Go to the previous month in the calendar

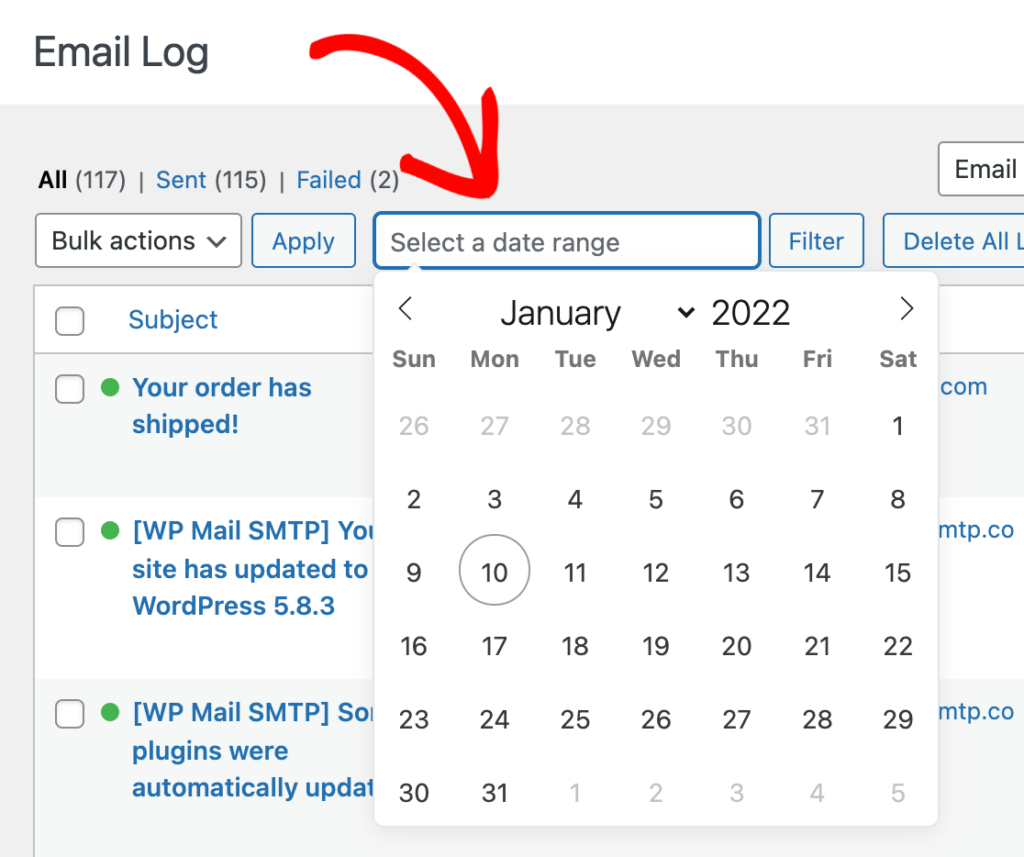[x=405, y=309]
